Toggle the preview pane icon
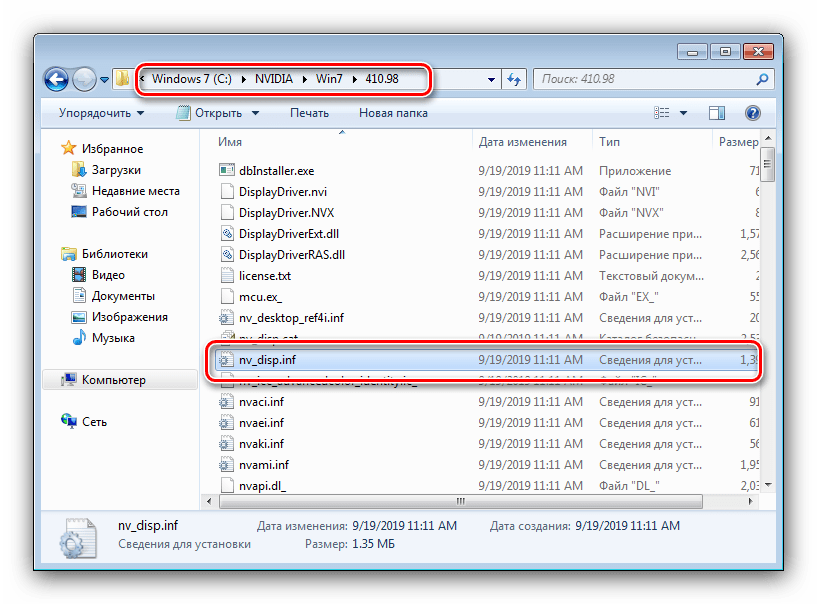Screen dimensions: 817x604 (716, 113)
